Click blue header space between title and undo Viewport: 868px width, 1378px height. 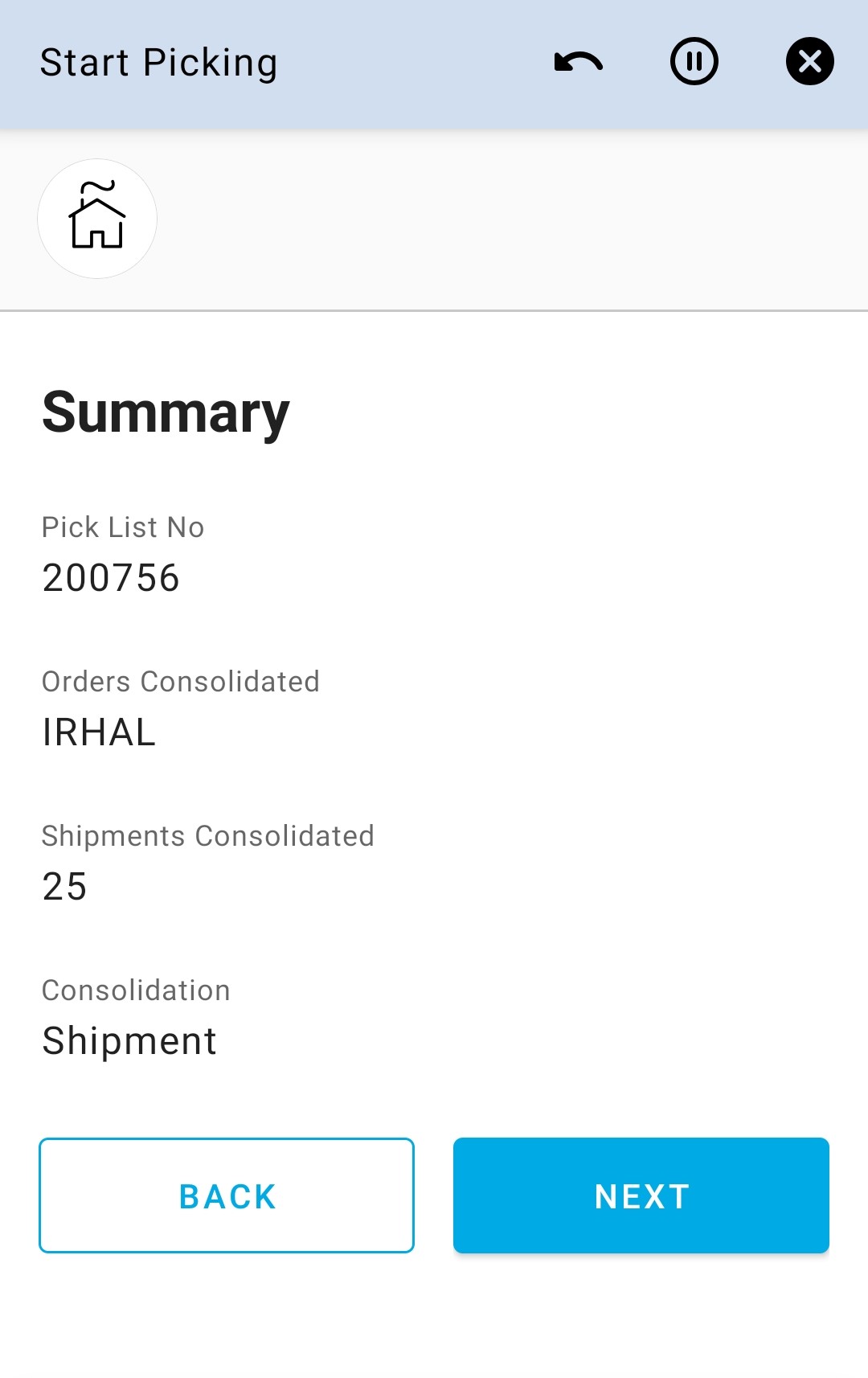pos(414,63)
